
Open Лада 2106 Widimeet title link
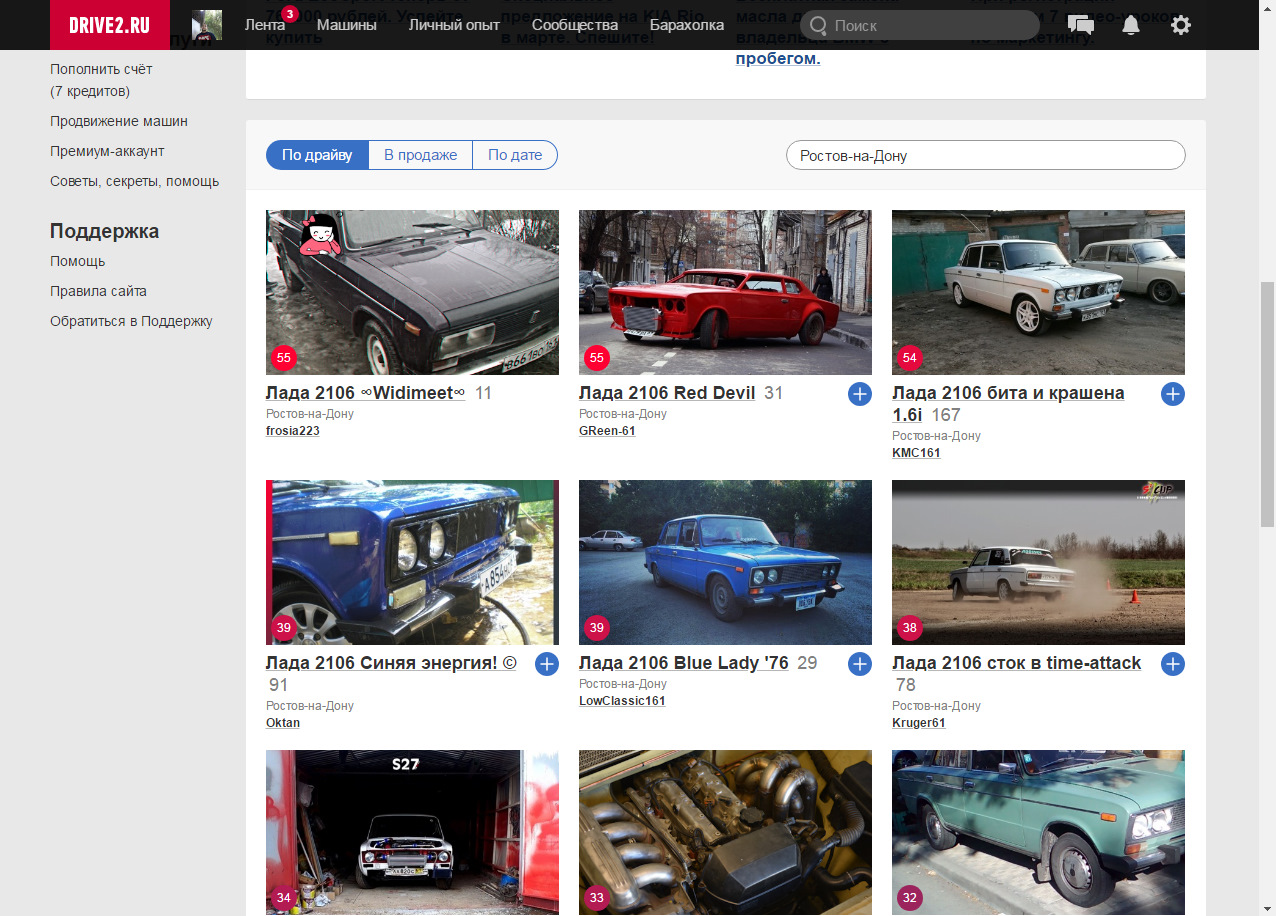click(x=365, y=393)
